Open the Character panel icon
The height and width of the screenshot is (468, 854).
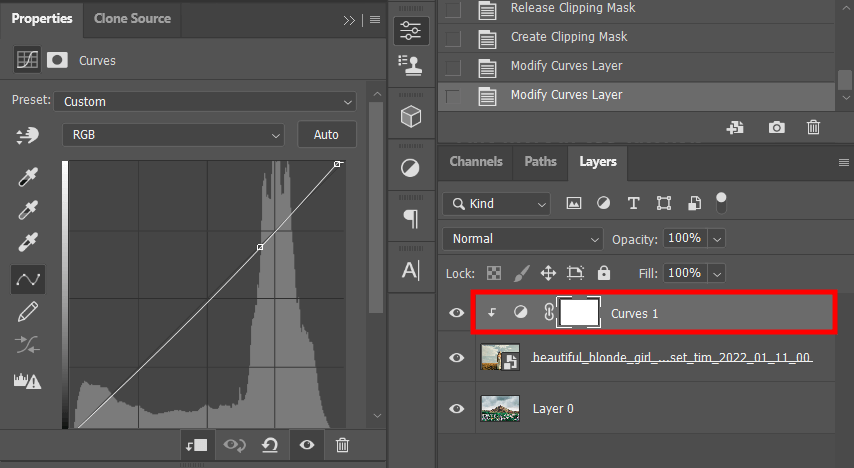click(x=411, y=270)
